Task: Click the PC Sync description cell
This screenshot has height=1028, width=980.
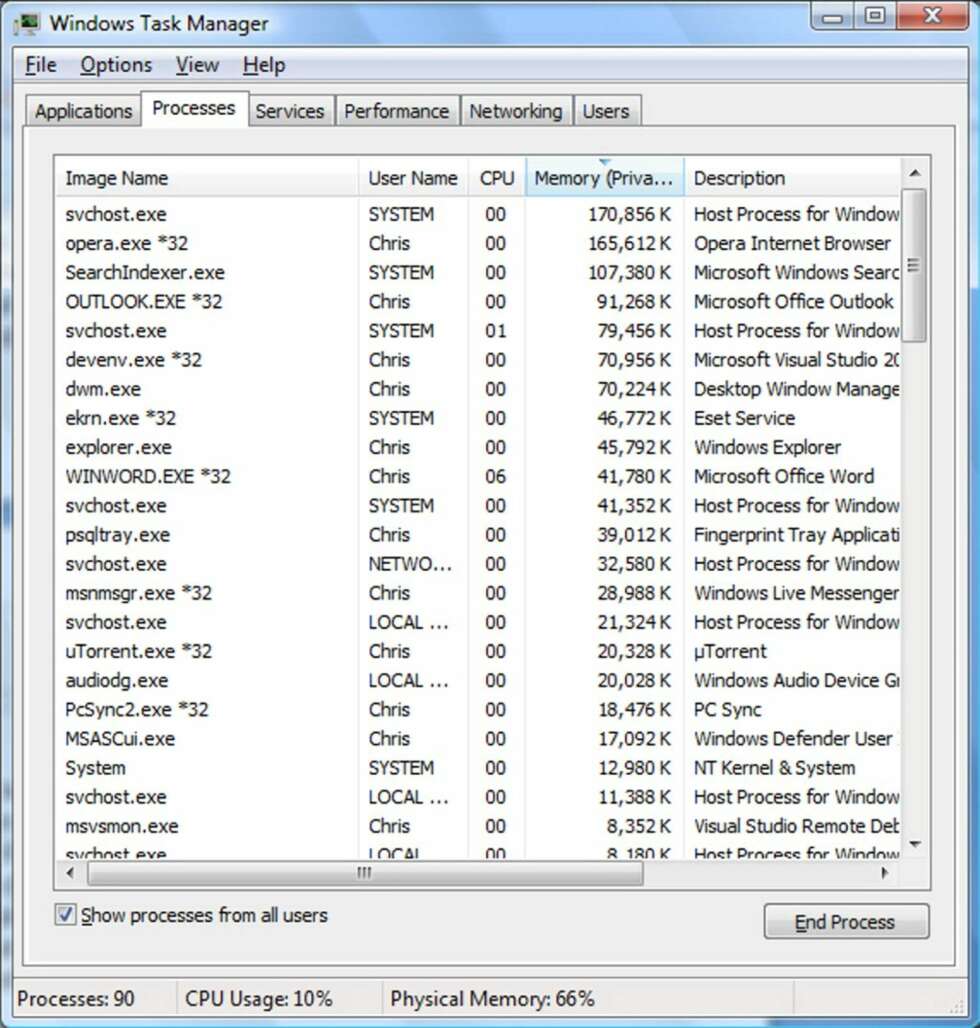Action: [x=728, y=710]
